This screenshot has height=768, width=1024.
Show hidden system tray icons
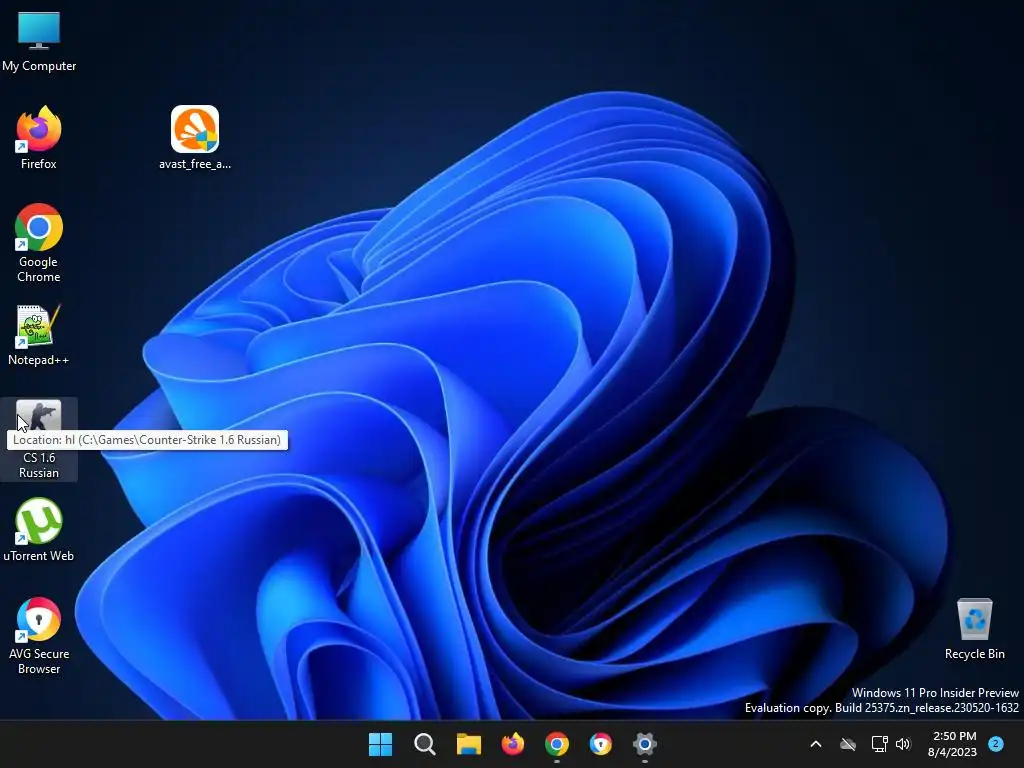click(816, 744)
